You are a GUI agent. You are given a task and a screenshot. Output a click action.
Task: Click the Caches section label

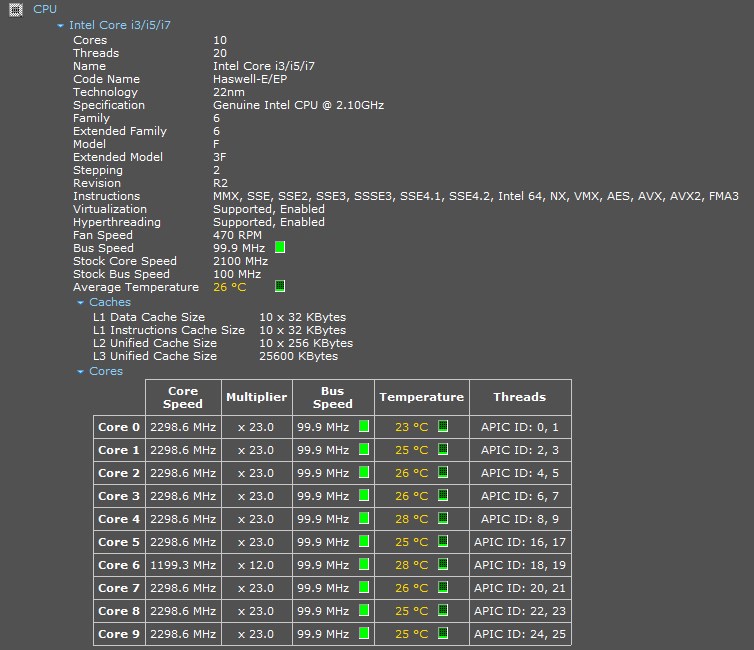point(110,302)
